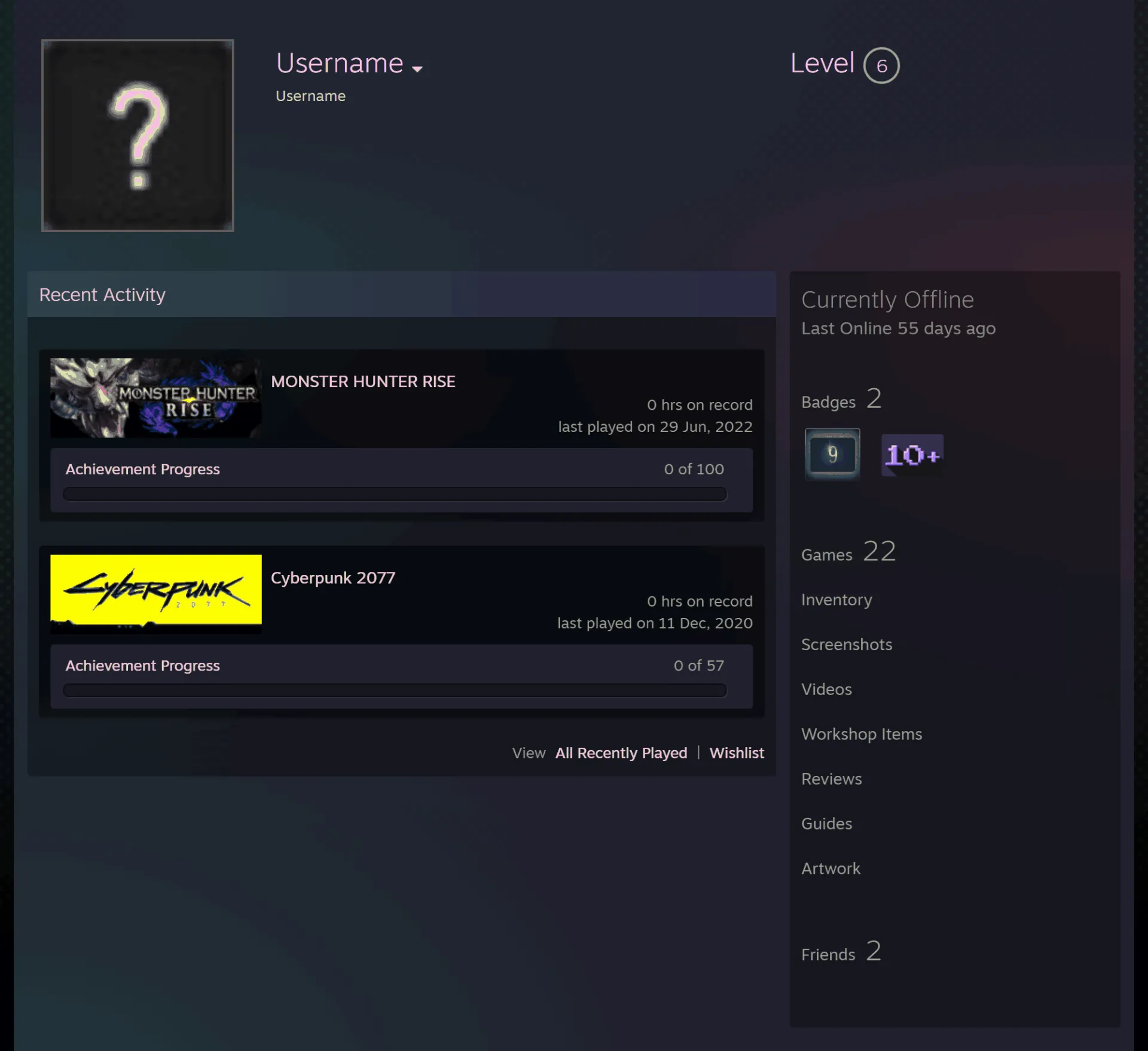The width and height of the screenshot is (1148, 1051).
Task: Open the Wishlist link
Action: coord(737,753)
